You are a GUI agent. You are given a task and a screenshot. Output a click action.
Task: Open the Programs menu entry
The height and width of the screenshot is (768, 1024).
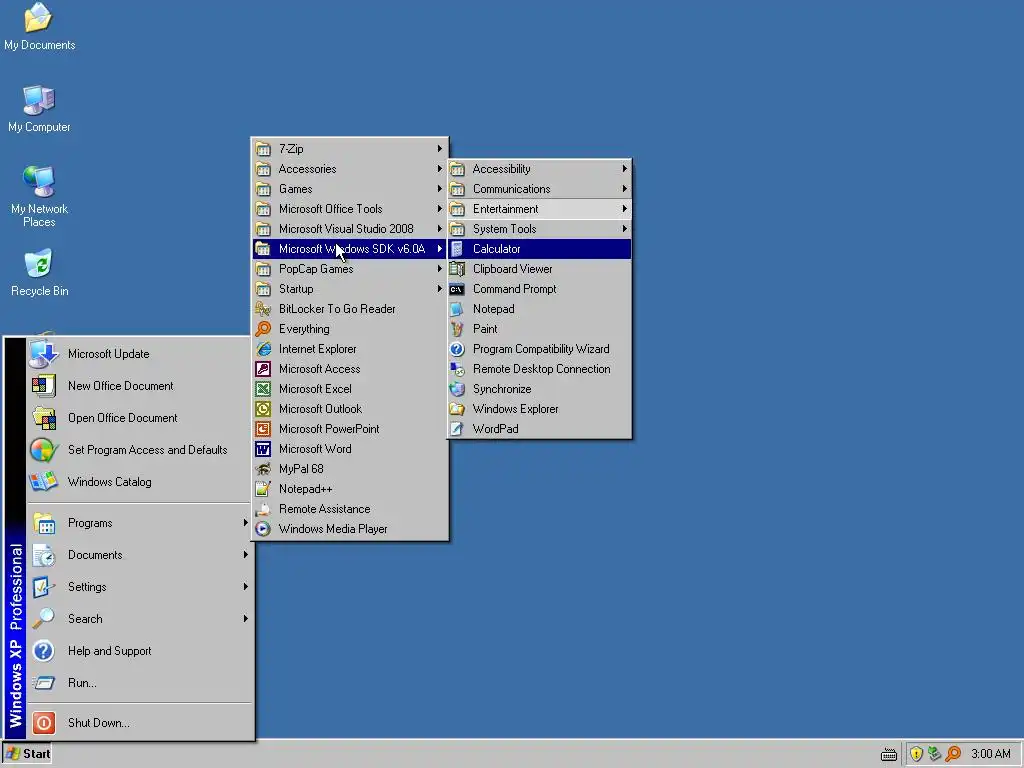pos(139,523)
